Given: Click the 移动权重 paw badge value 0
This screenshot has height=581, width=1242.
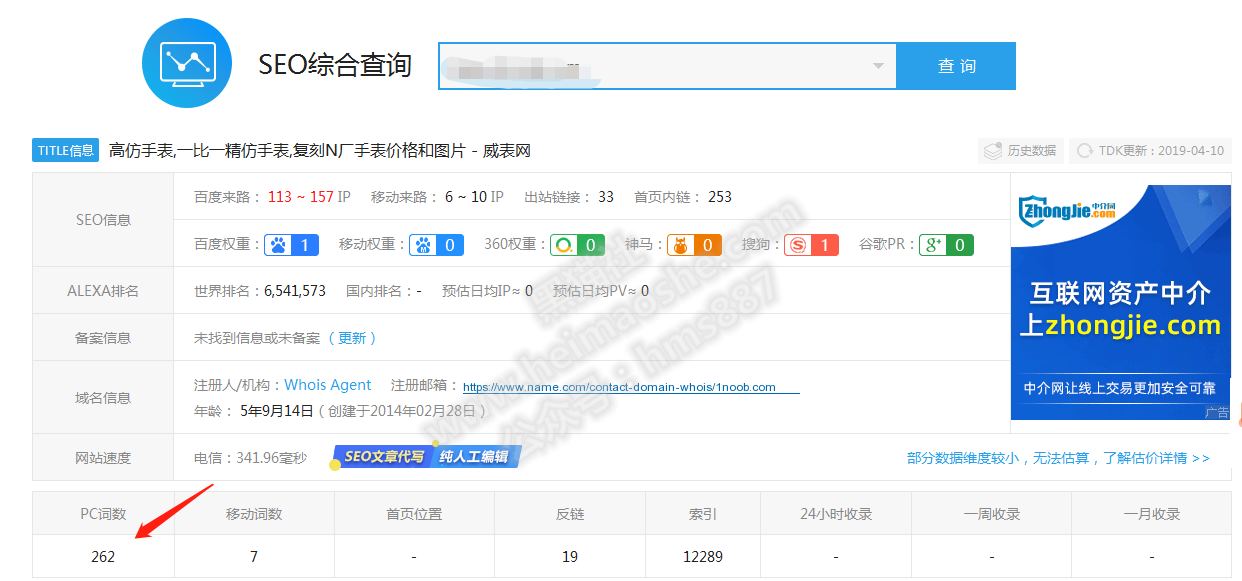Looking at the screenshot, I should pyautogui.click(x=436, y=244).
